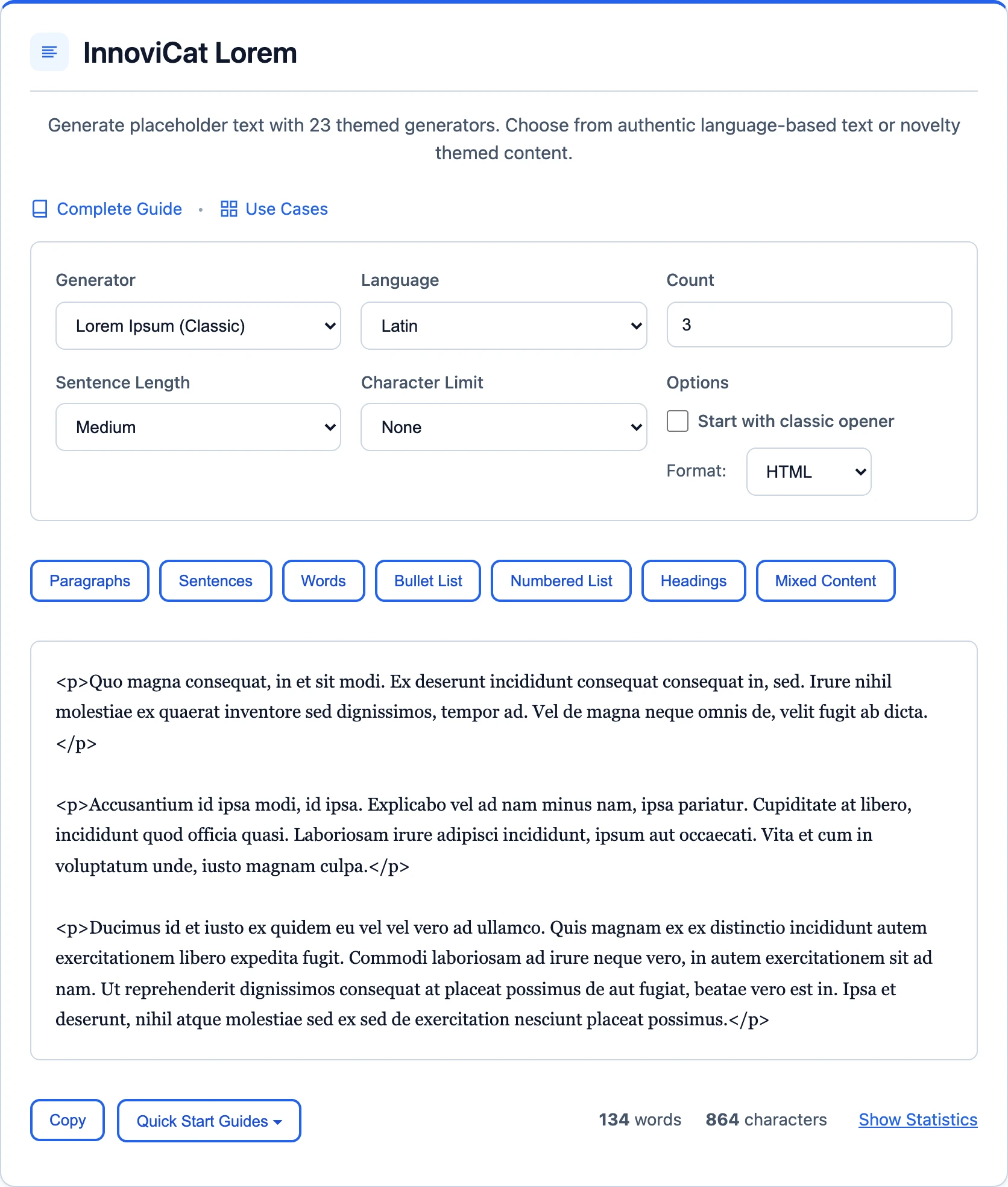The width and height of the screenshot is (1008, 1187).
Task: Generate Paragraphs output
Action: click(90, 581)
